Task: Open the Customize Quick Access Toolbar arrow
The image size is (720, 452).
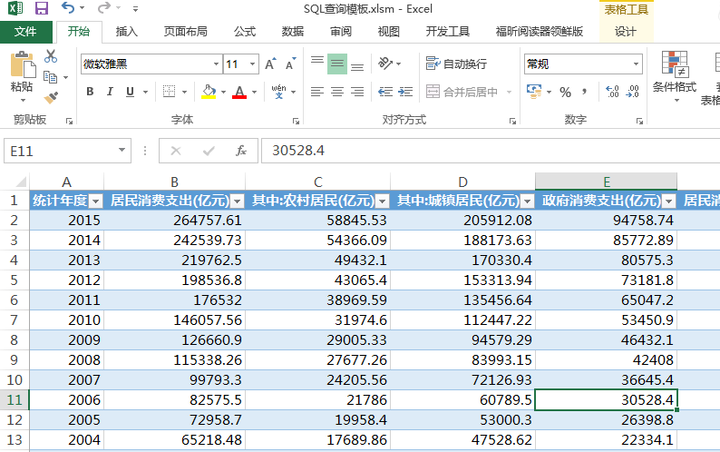Action: pos(135,8)
